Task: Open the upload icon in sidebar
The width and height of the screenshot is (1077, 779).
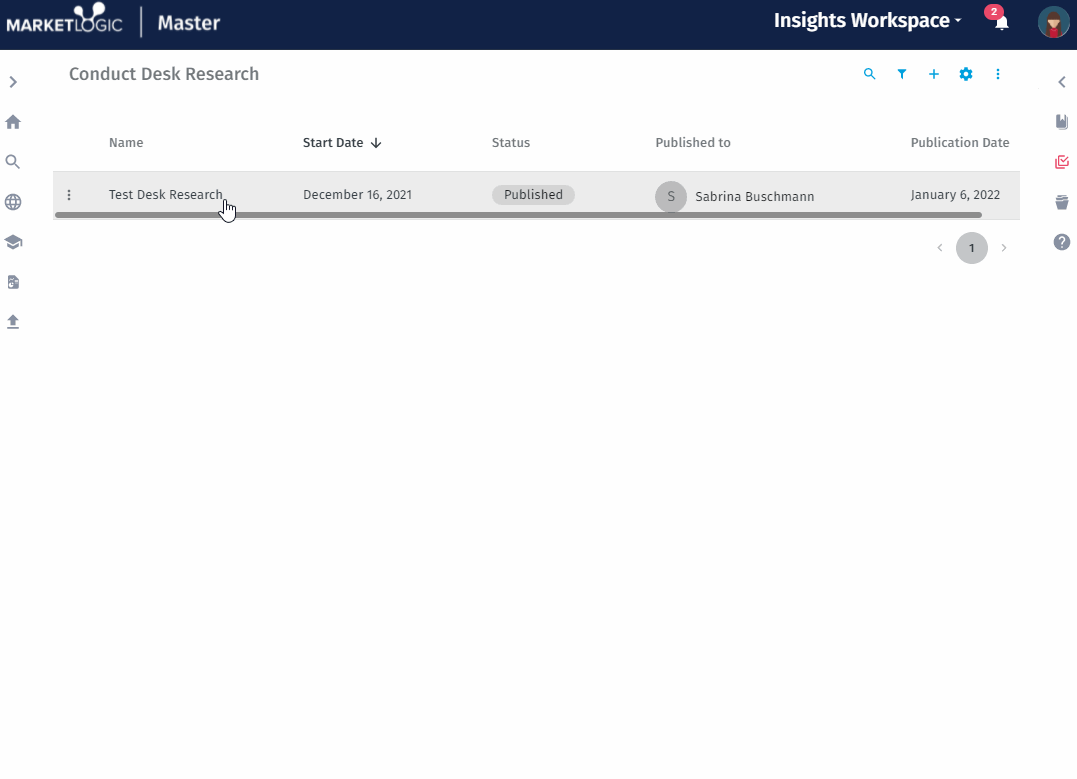Action: 12,321
